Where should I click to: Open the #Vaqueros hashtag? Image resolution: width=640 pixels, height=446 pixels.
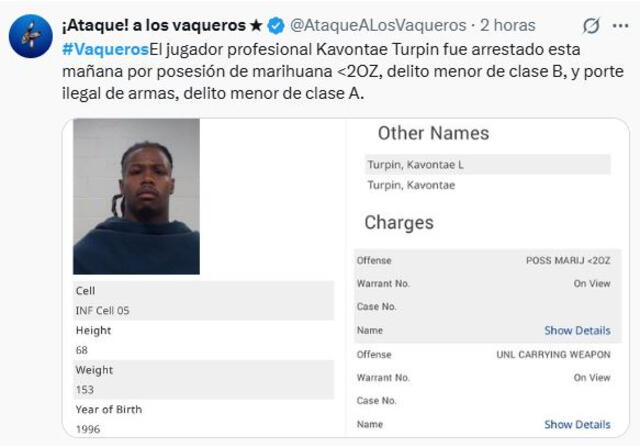tap(105, 49)
